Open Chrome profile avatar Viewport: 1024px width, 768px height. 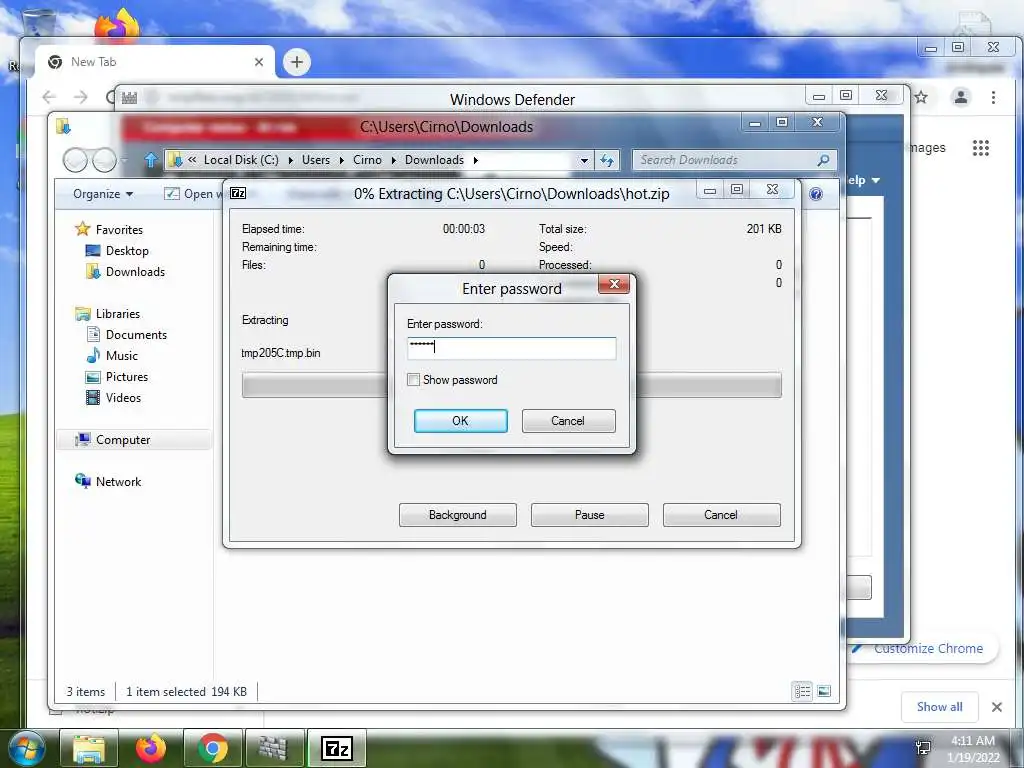click(x=961, y=97)
